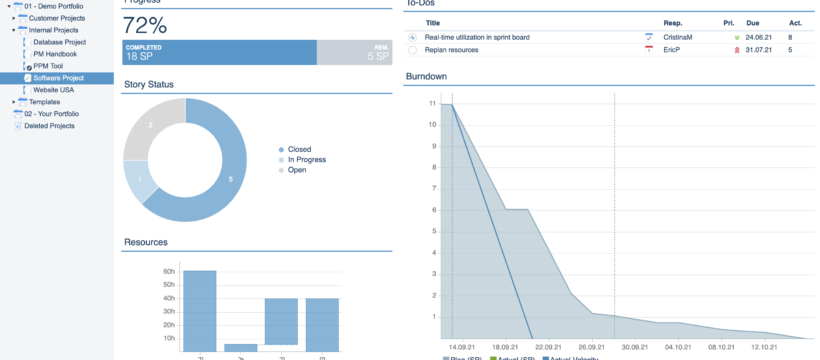
Task: Click the 01 - Demo Portfolio folder icon
Action: tap(18, 6)
